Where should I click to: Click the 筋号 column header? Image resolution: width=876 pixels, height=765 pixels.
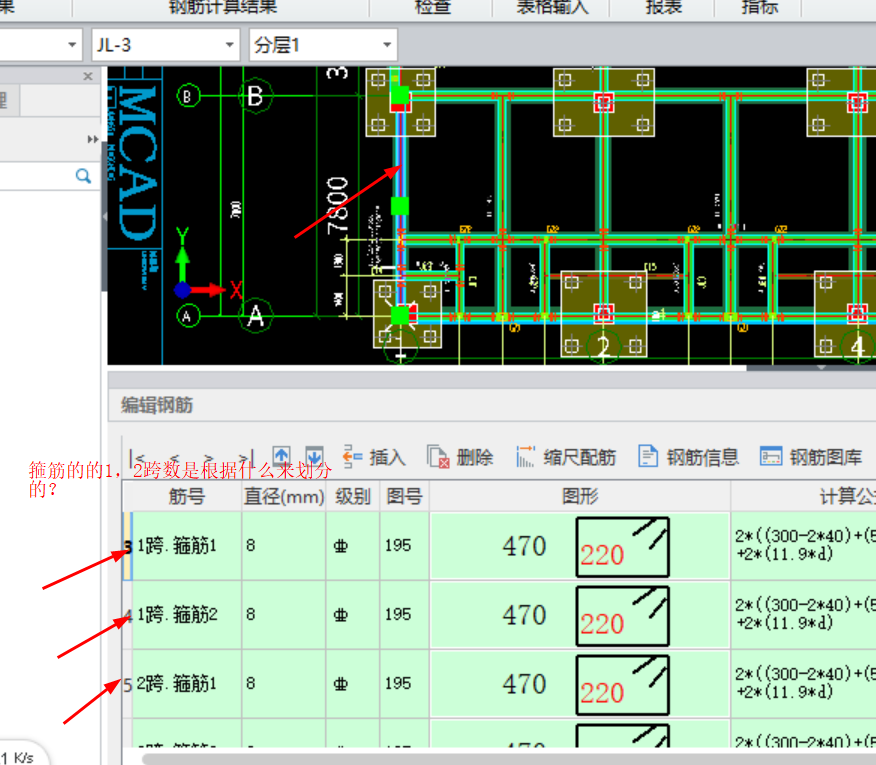[187, 496]
